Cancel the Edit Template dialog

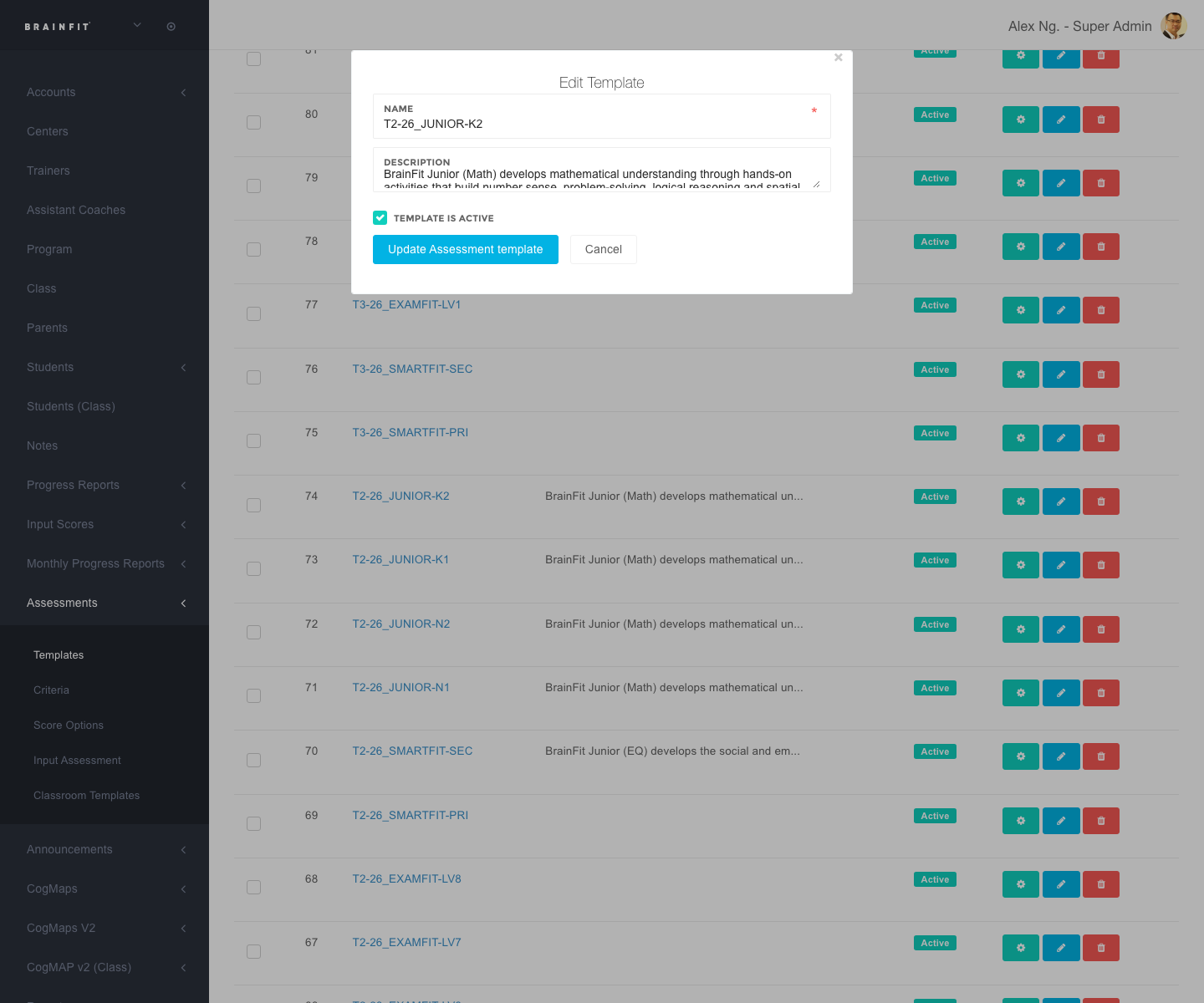[604, 249]
